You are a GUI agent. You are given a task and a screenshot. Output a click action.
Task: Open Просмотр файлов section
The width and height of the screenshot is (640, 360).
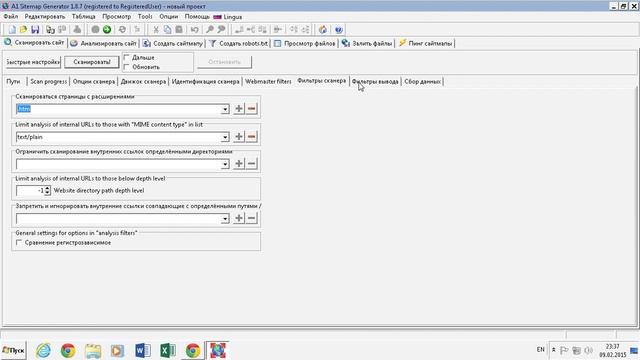pyautogui.click(x=305, y=43)
